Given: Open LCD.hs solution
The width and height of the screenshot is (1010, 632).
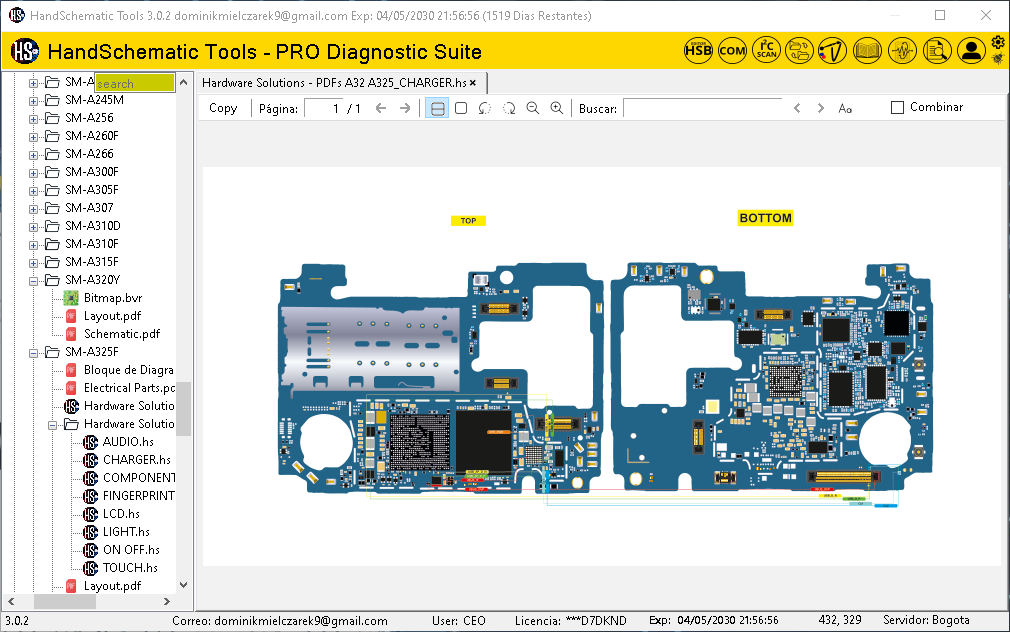Looking at the screenshot, I should [121, 514].
